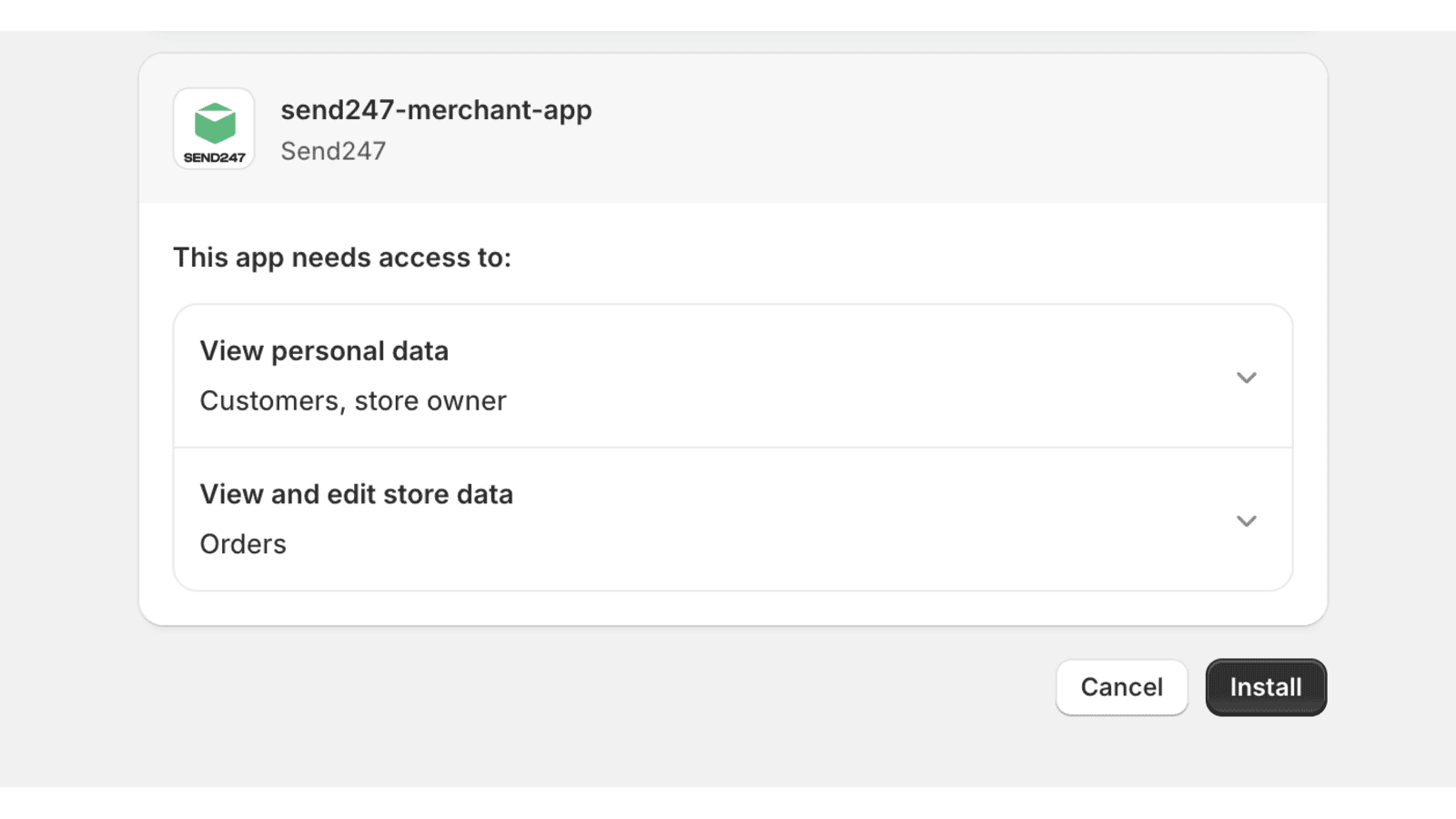Open the View personal data row
This screenshot has height=819, width=1456.
tap(733, 376)
